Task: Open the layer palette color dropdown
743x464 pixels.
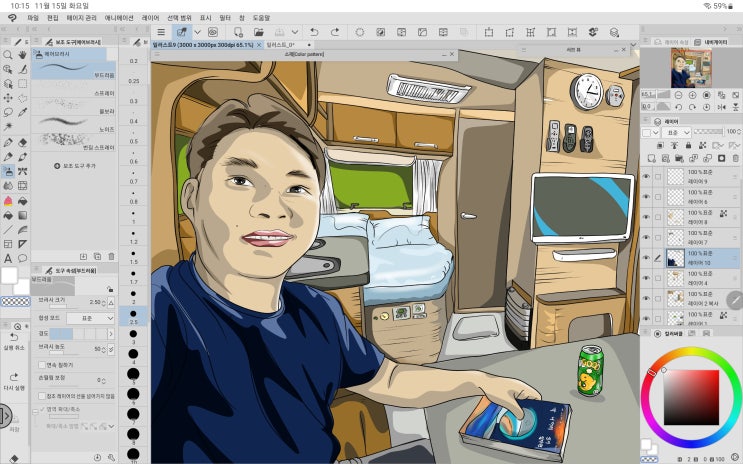Action: [652, 133]
